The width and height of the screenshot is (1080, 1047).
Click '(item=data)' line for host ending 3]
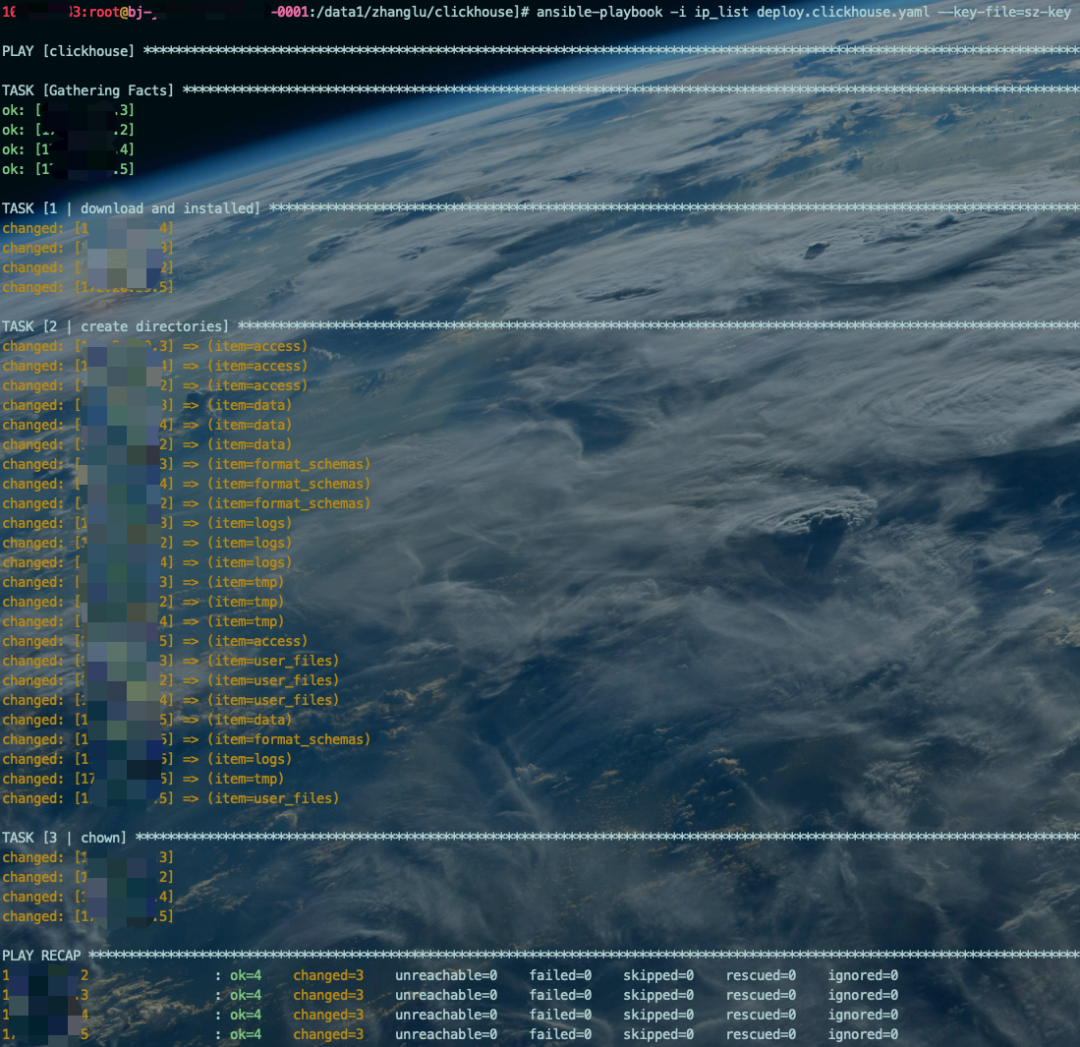click(x=147, y=405)
